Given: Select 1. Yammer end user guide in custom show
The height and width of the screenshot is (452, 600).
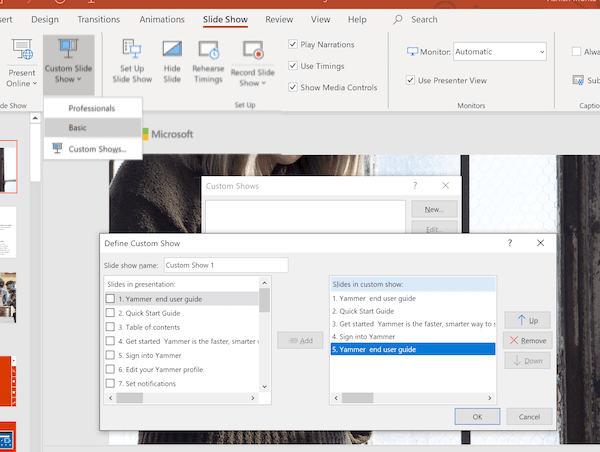Looking at the screenshot, I should click(x=413, y=298).
